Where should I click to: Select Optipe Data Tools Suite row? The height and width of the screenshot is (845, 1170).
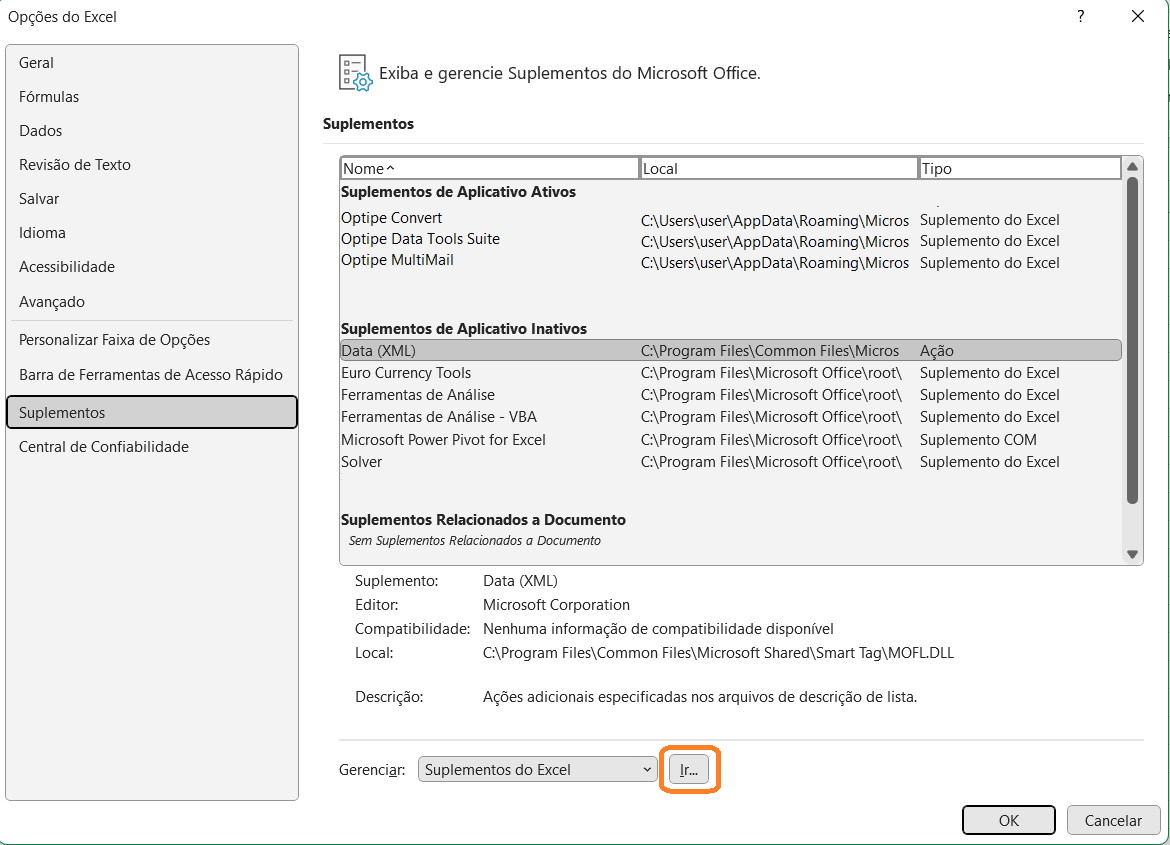tap(731, 240)
